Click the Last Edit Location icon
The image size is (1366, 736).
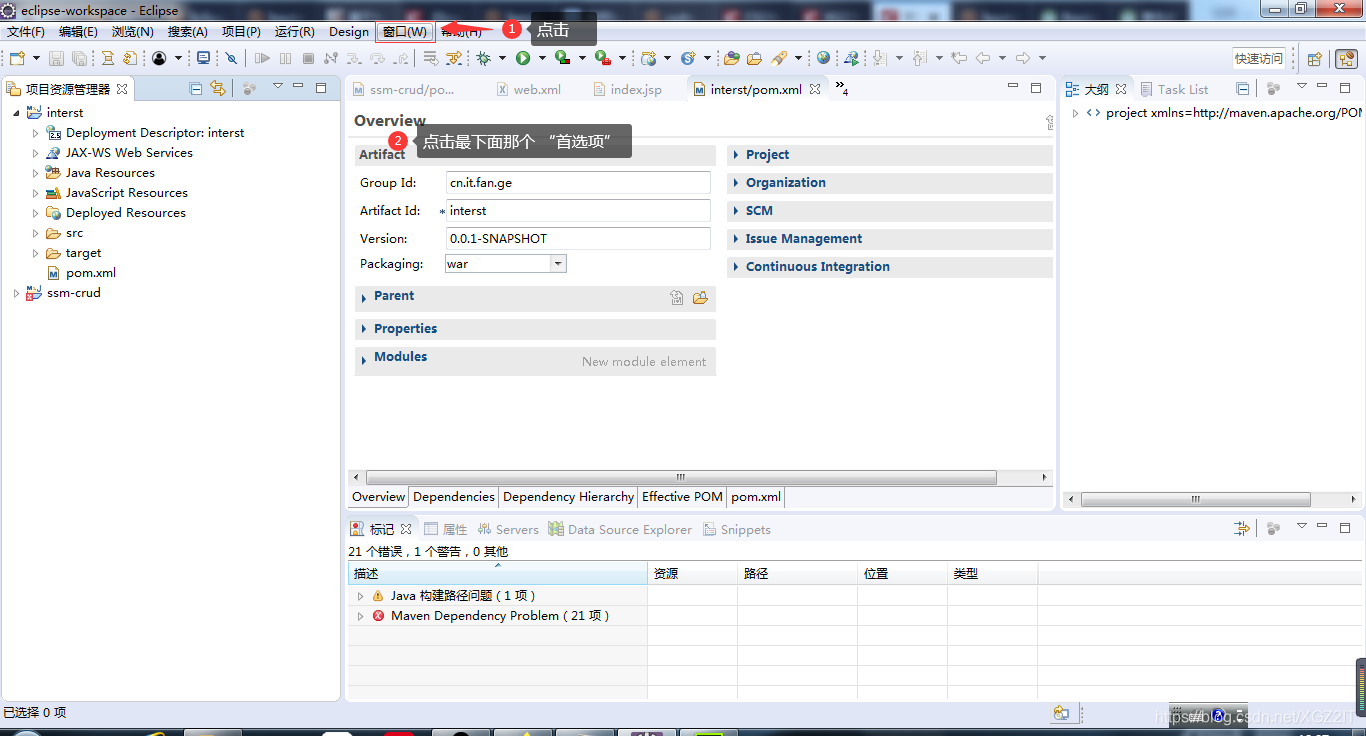(959, 59)
